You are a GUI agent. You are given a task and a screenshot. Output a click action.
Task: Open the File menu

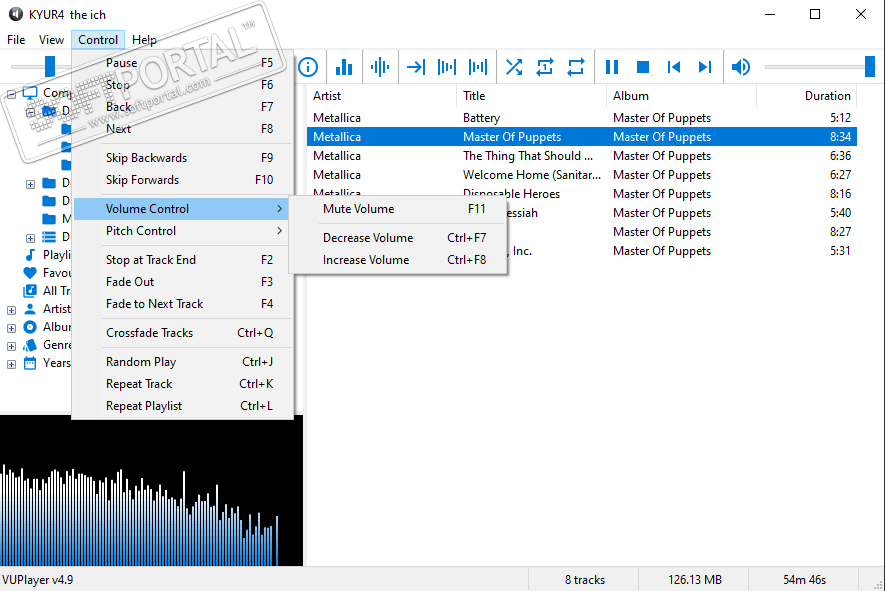[x=16, y=40]
